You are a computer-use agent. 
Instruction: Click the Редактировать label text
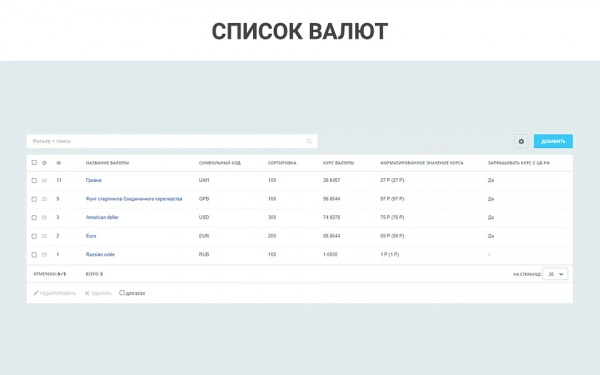click(58, 293)
